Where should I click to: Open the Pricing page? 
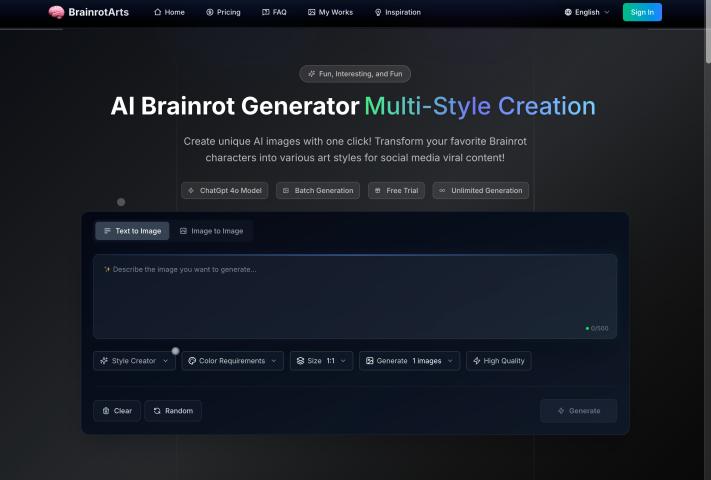coord(223,13)
